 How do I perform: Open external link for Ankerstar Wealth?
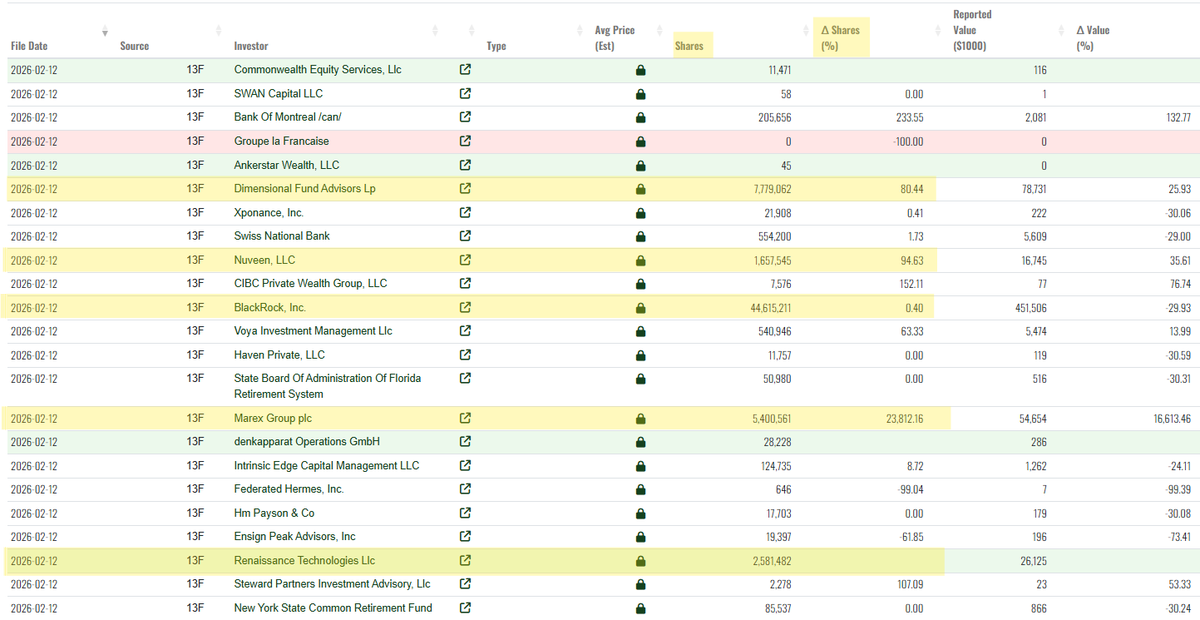click(465, 165)
